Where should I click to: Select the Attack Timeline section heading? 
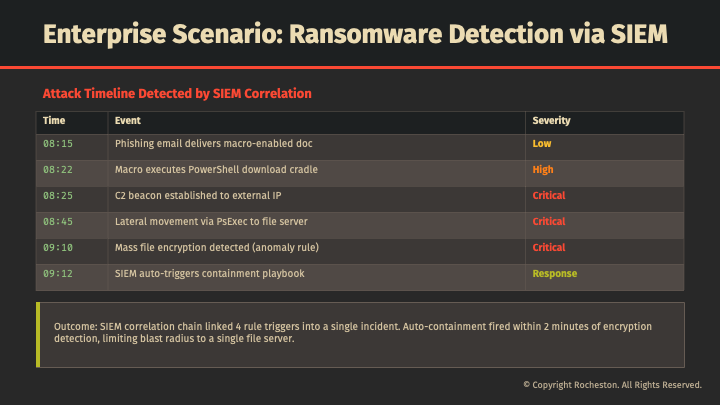[x=177, y=93]
